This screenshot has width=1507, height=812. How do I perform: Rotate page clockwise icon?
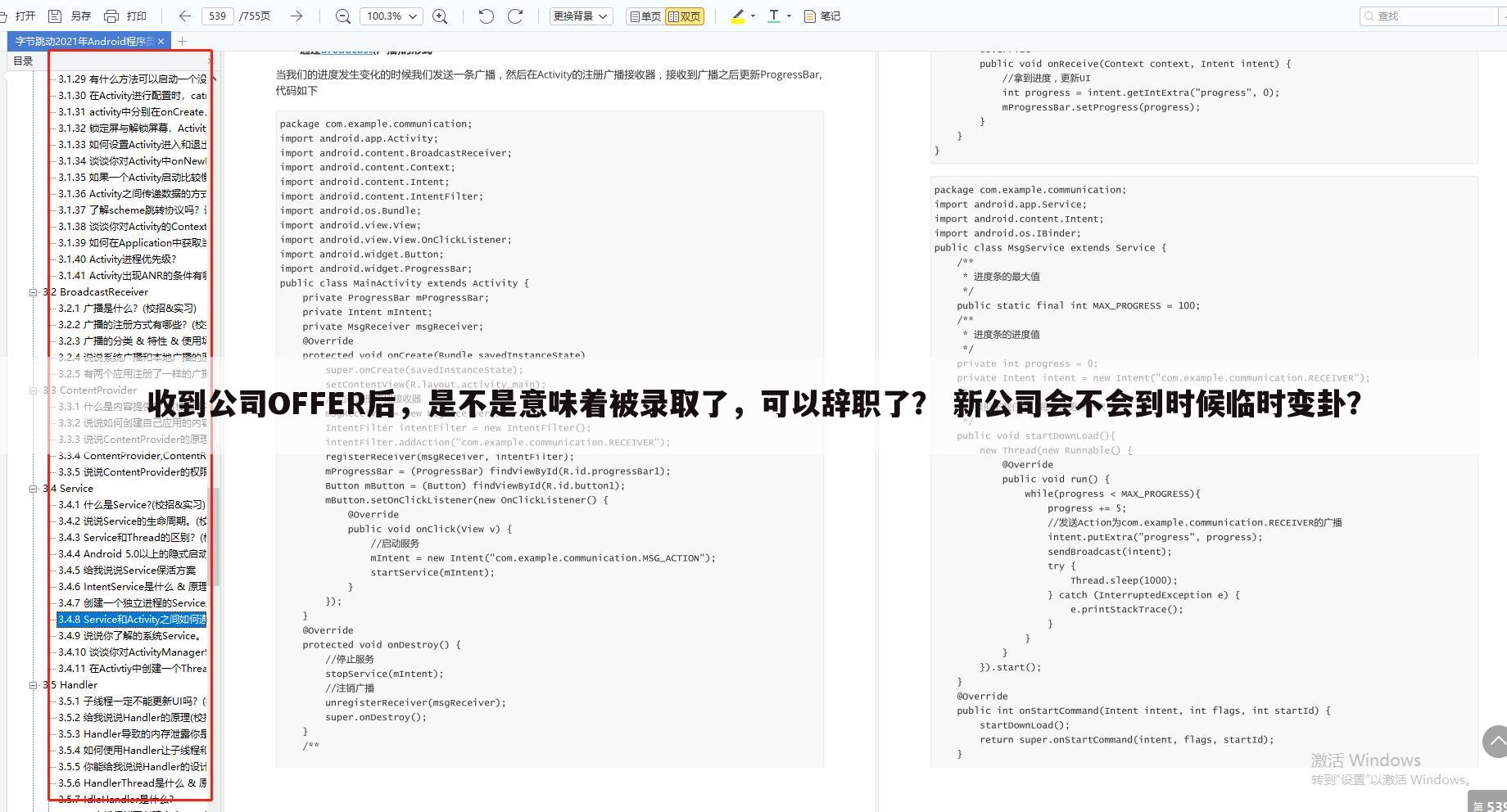click(x=515, y=16)
